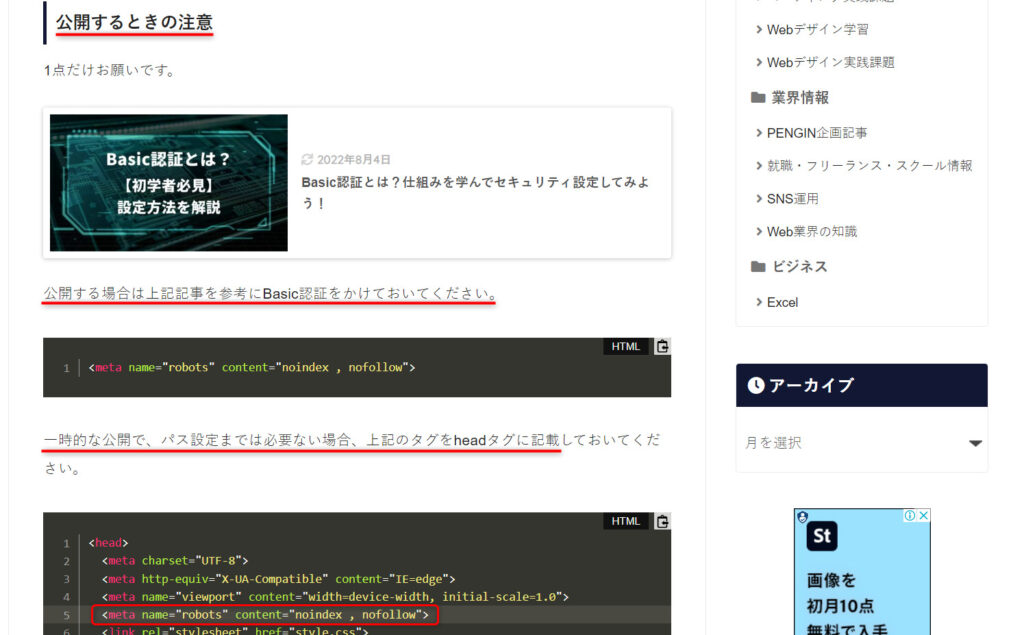
Task: Click the chevron beside Webデザイン学習
Action: pos(759,29)
